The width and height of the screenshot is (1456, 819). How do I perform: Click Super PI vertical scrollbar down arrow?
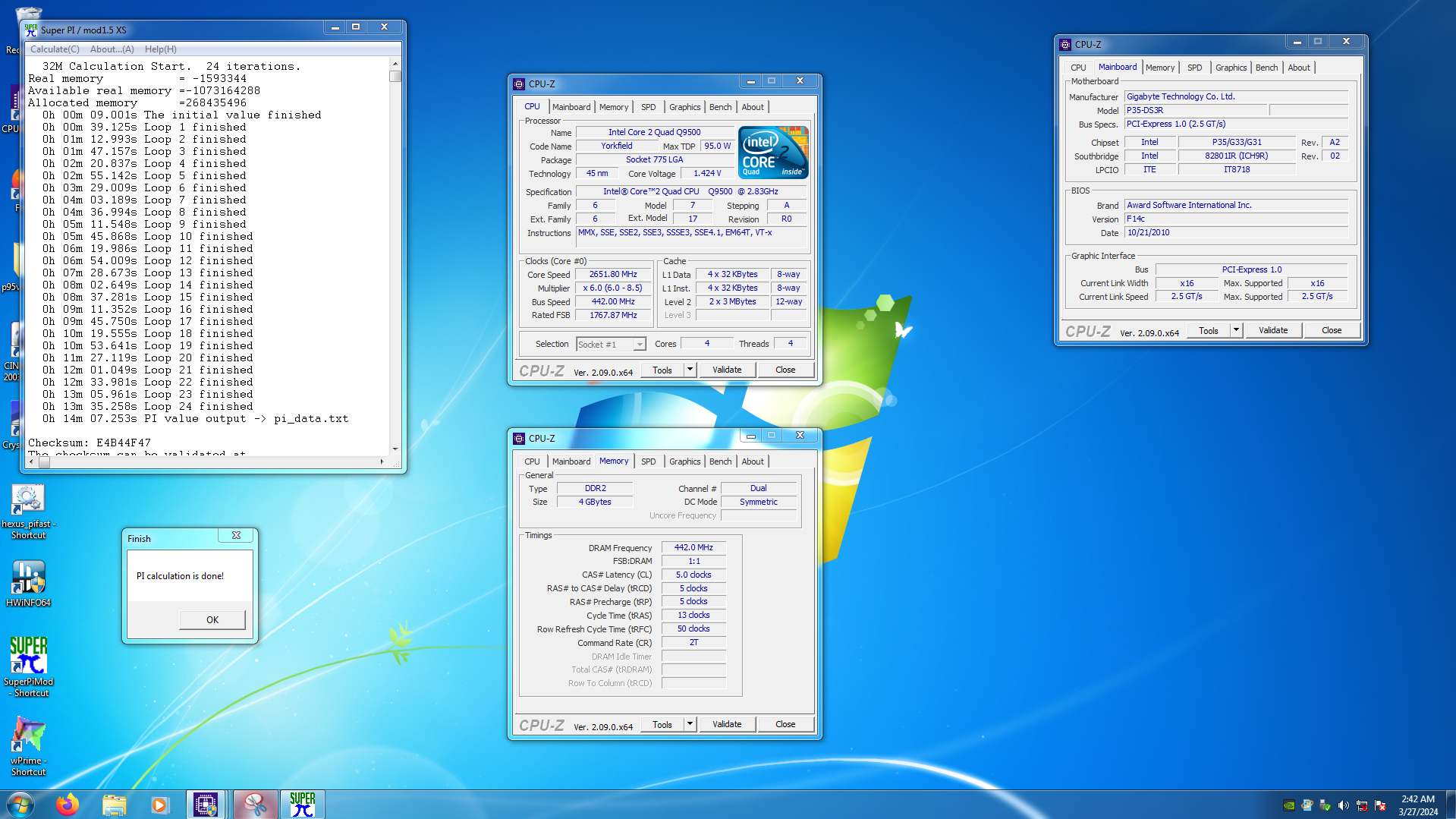point(395,449)
